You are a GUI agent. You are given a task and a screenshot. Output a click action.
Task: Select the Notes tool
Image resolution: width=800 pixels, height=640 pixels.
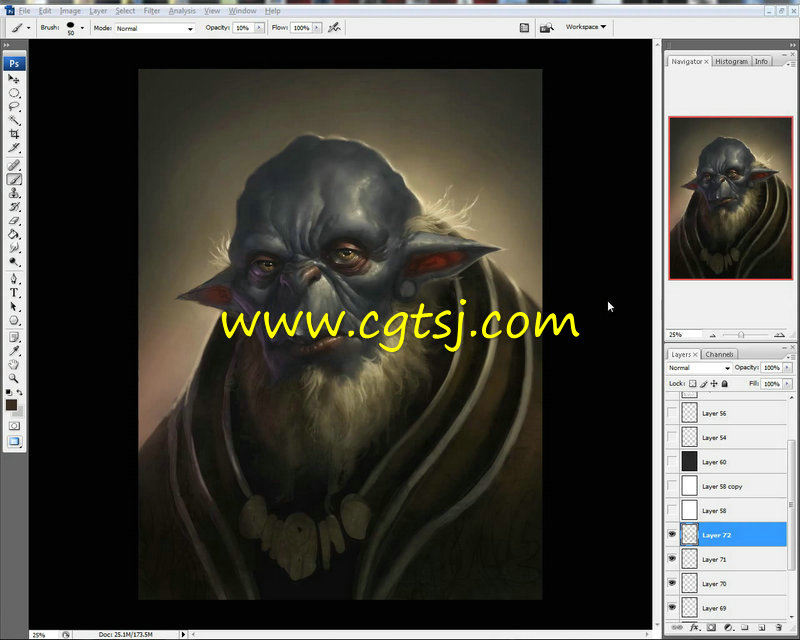point(14,337)
